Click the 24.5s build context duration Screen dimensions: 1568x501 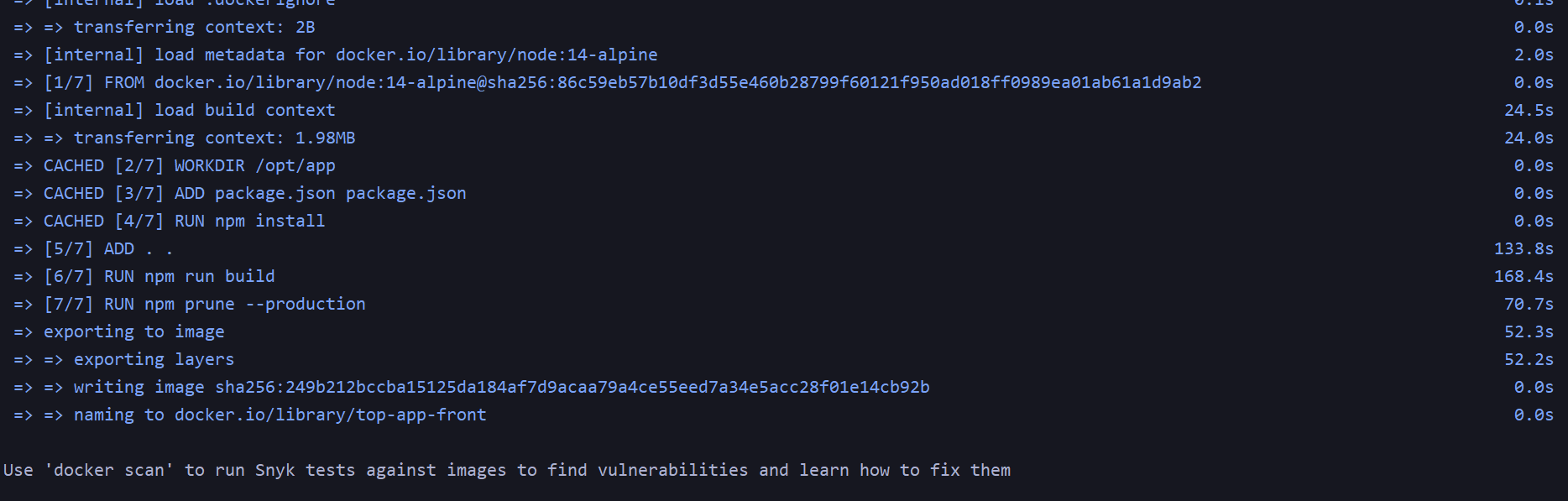[x=1529, y=110]
